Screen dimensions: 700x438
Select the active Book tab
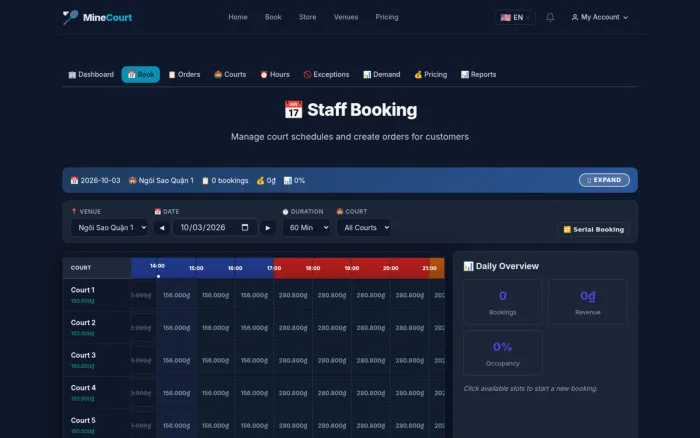pos(141,75)
